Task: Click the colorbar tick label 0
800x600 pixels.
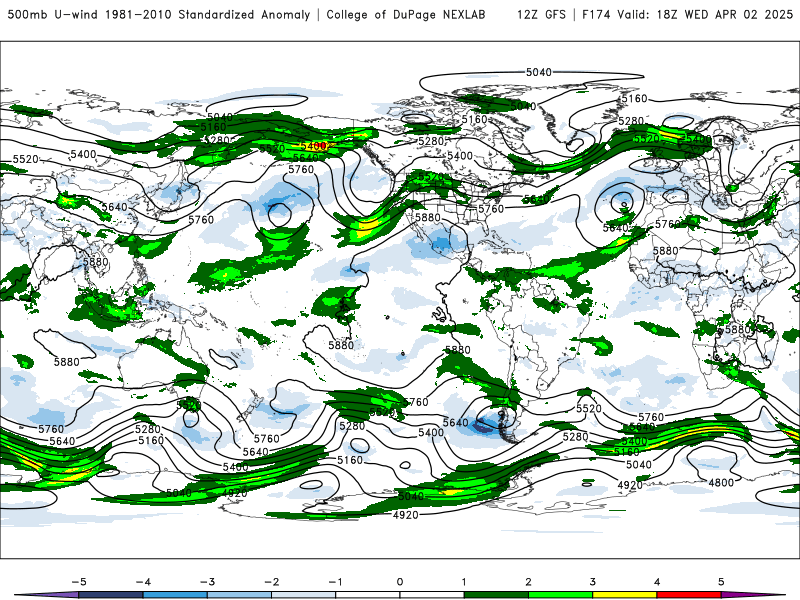Action: coord(399,582)
